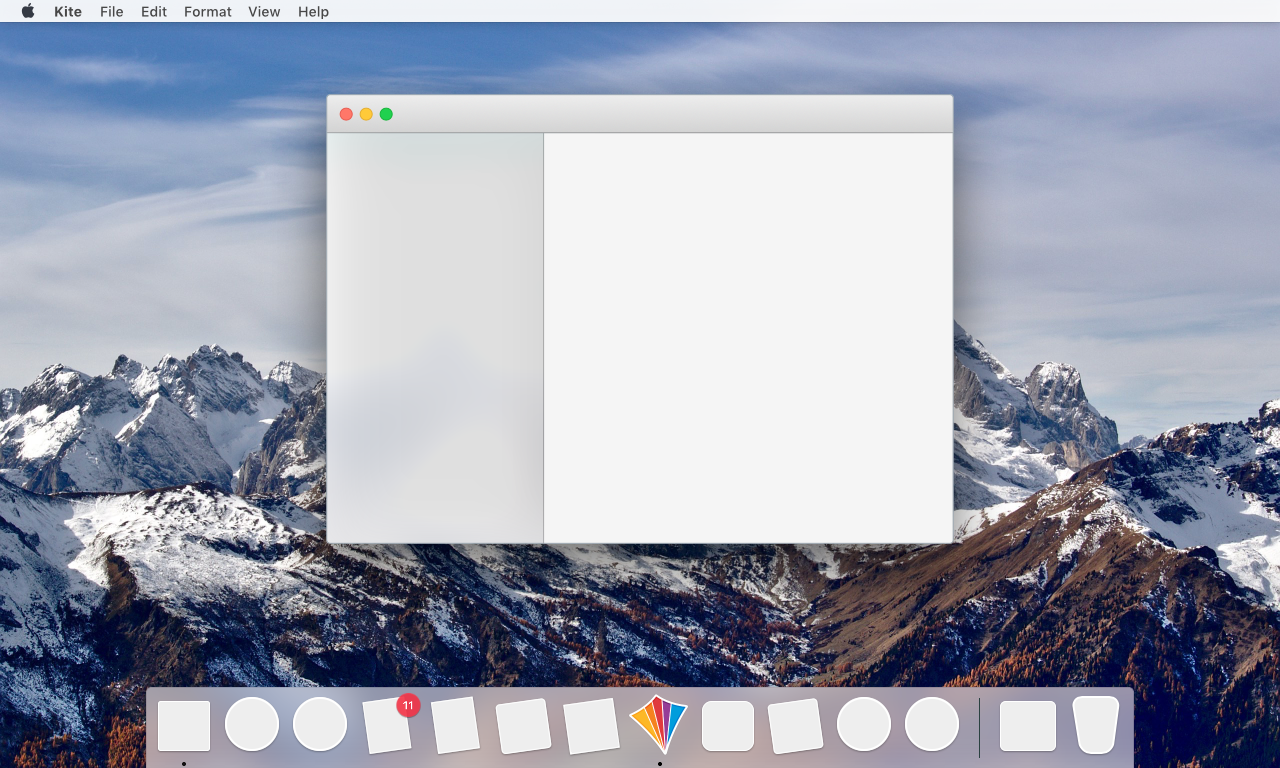Viewport: 1280px width, 768px height.
Task: Click the window's empty title bar
Action: (670, 114)
